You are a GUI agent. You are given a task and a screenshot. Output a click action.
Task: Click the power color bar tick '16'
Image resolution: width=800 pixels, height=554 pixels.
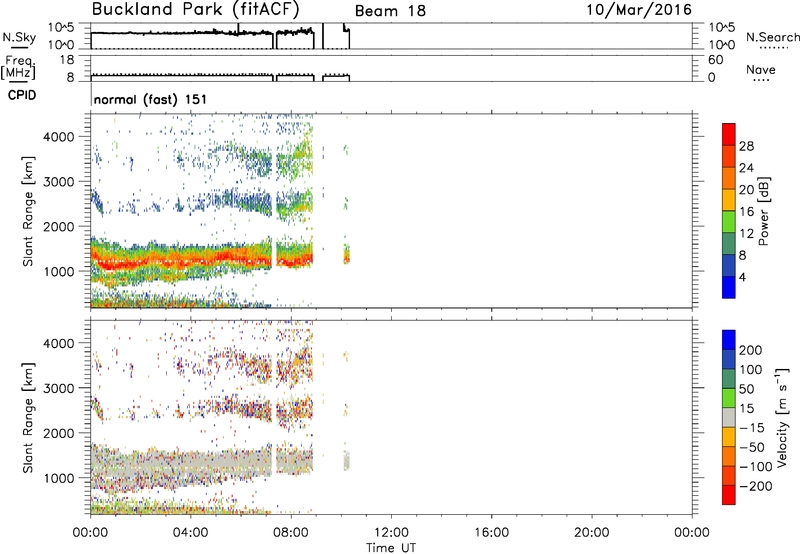point(746,212)
